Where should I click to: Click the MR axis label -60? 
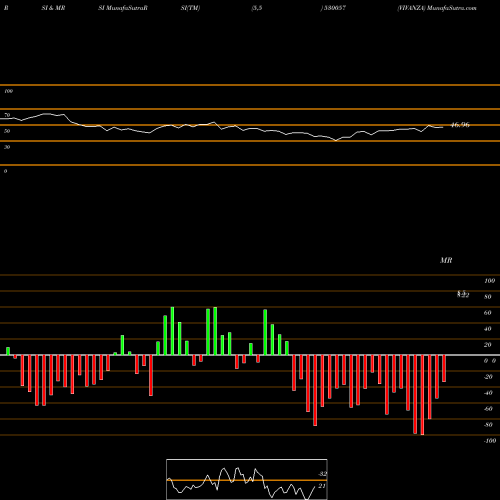click(x=488, y=409)
